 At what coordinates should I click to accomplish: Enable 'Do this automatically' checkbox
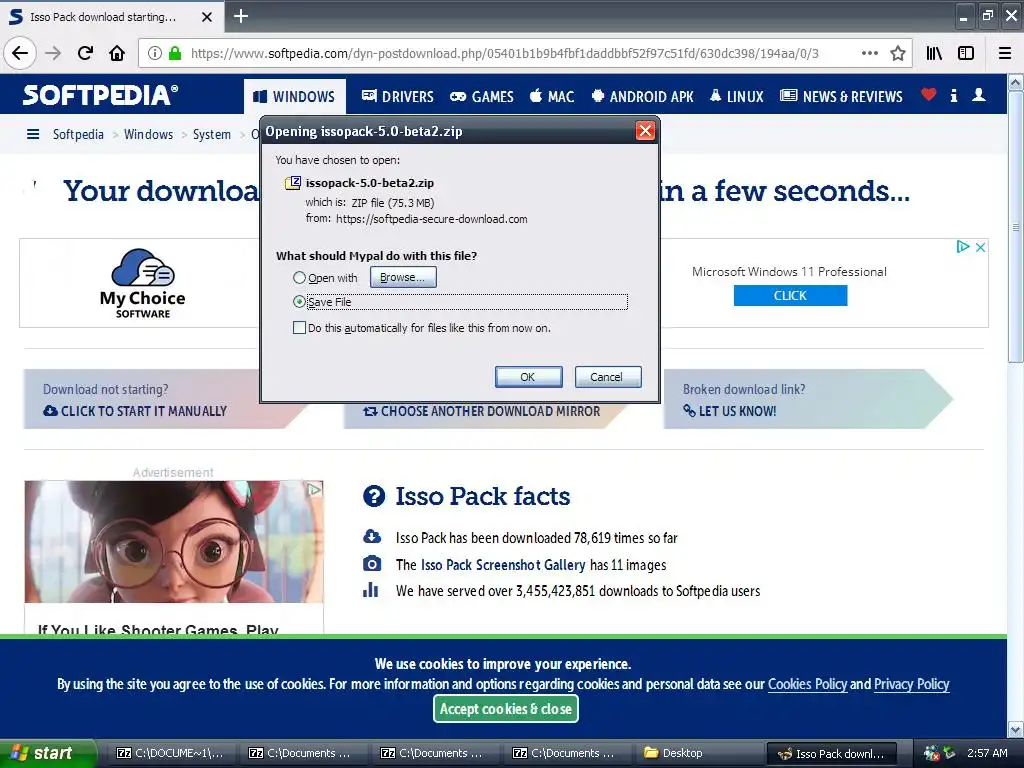[x=299, y=328]
